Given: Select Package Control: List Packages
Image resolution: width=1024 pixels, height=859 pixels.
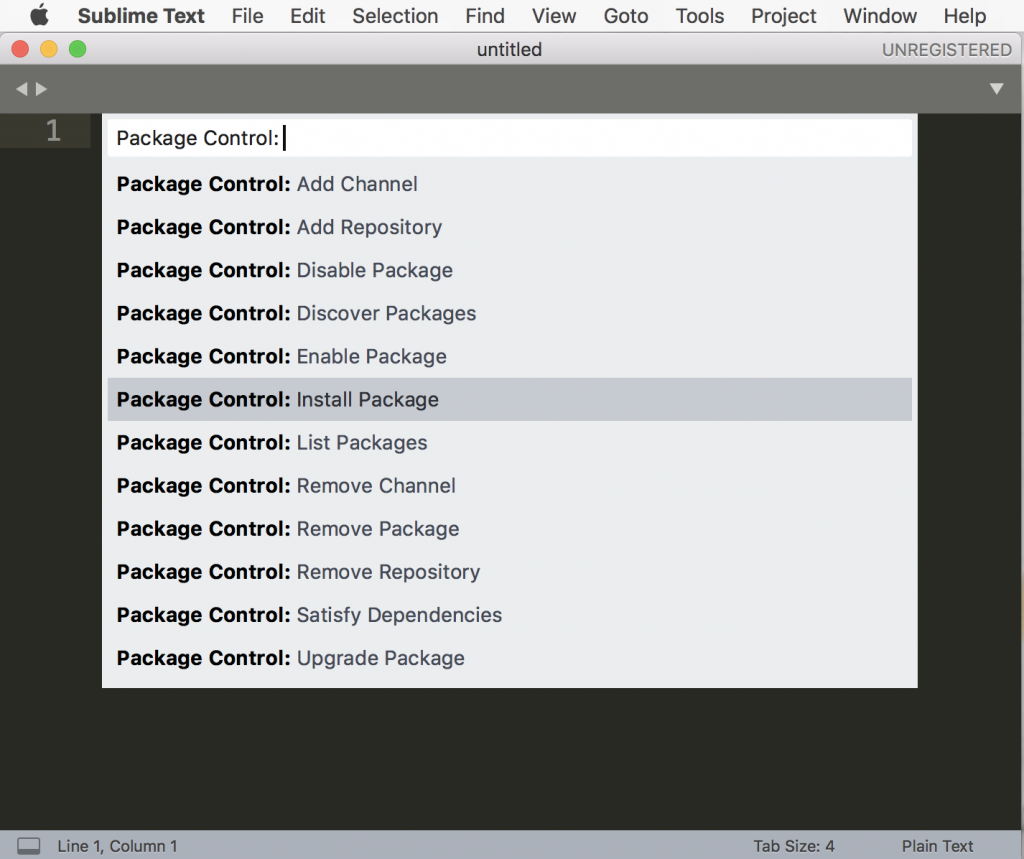Looking at the screenshot, I should click(x=509, y=442).
